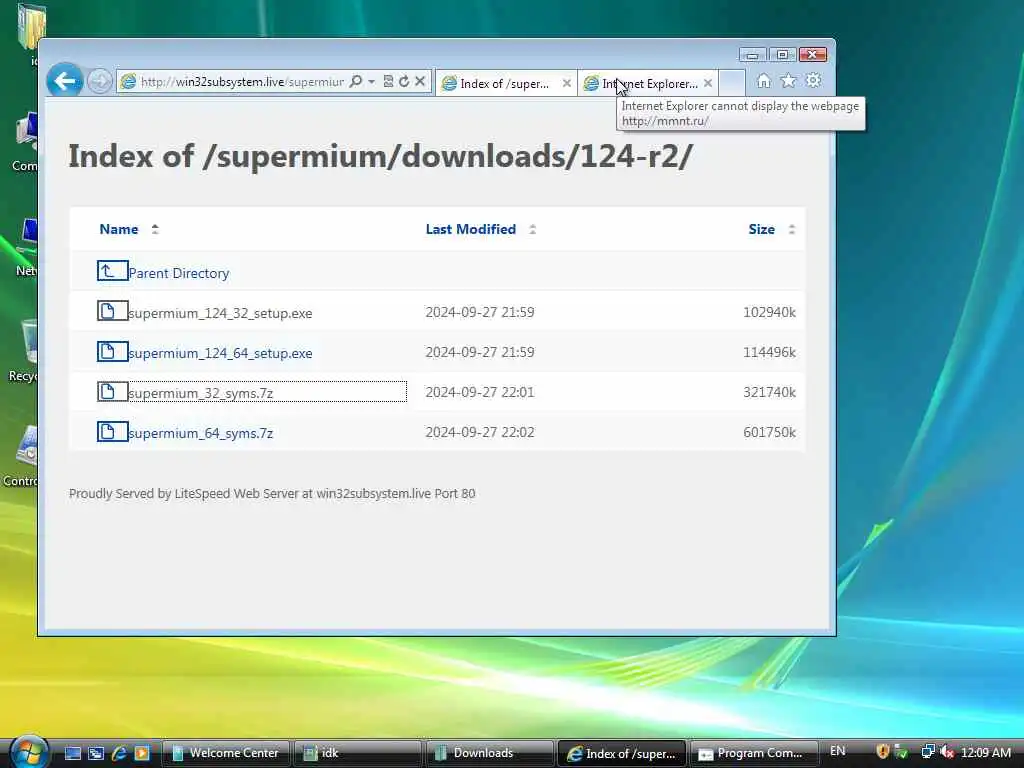Click the search magnifier in address bar

tap(356, 82)
